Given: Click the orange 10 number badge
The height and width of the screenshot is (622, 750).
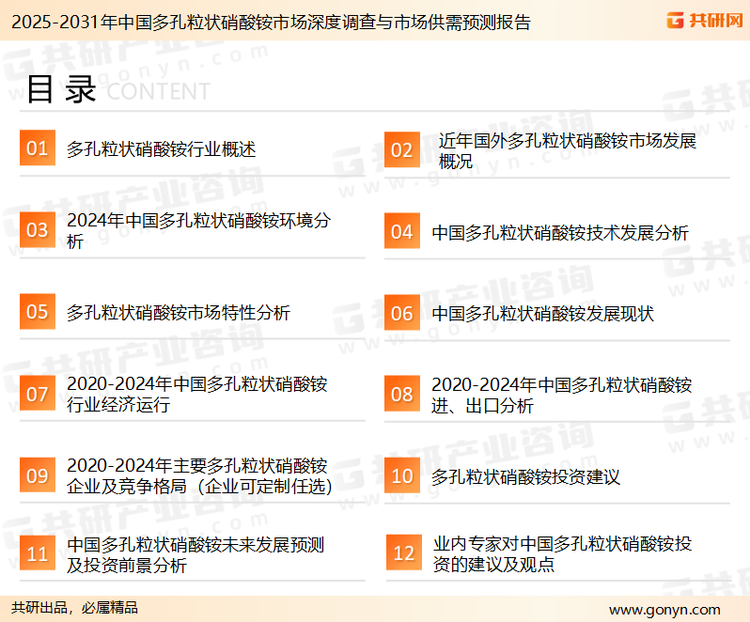Looking at the screenshot, I should tap(402, 476).
